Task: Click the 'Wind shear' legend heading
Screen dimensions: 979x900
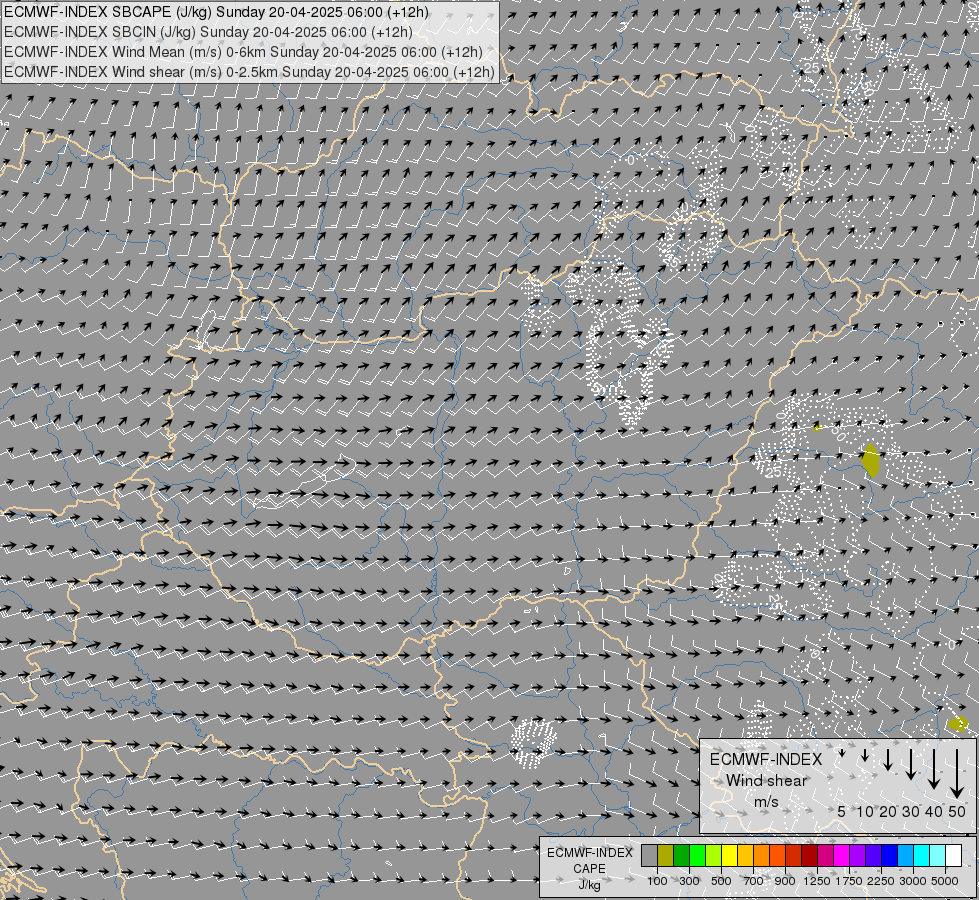Action: pyautogui.click(x=766, y=780)
